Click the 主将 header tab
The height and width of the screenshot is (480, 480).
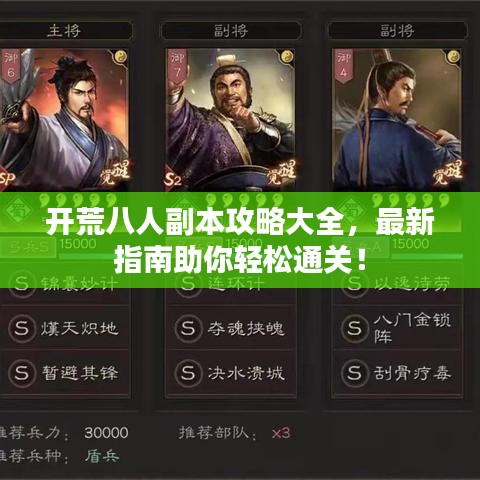65,31
